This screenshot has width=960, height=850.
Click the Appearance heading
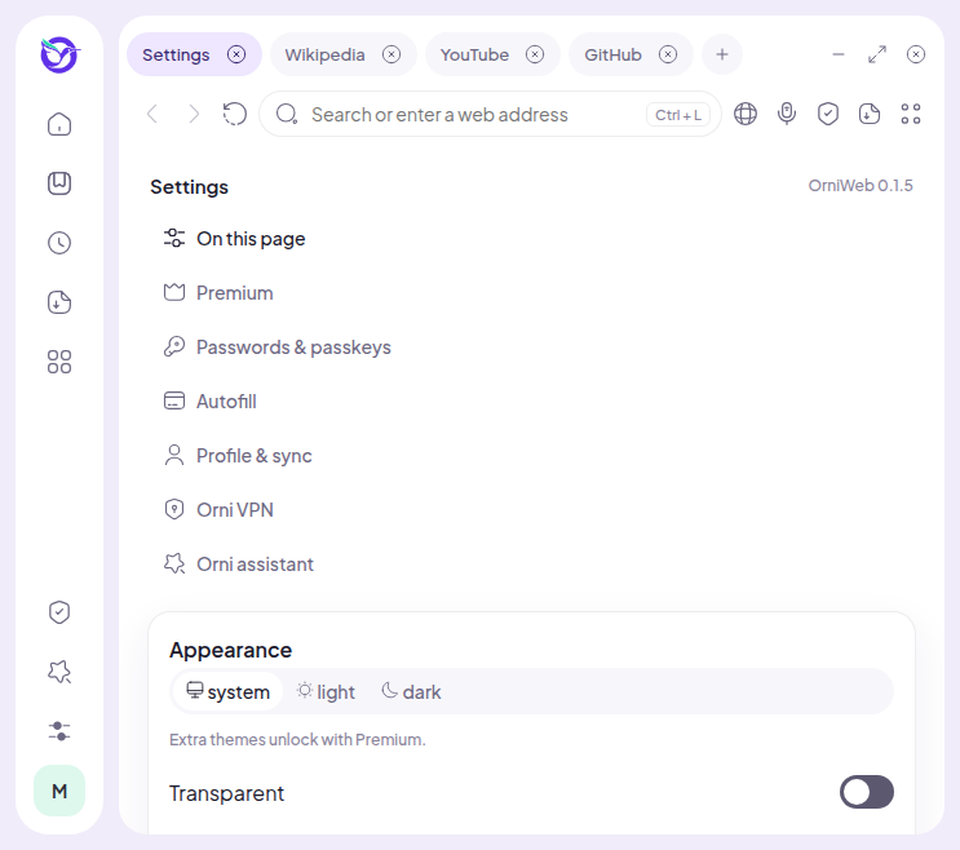pyautogui.click(x=231, y=650)
